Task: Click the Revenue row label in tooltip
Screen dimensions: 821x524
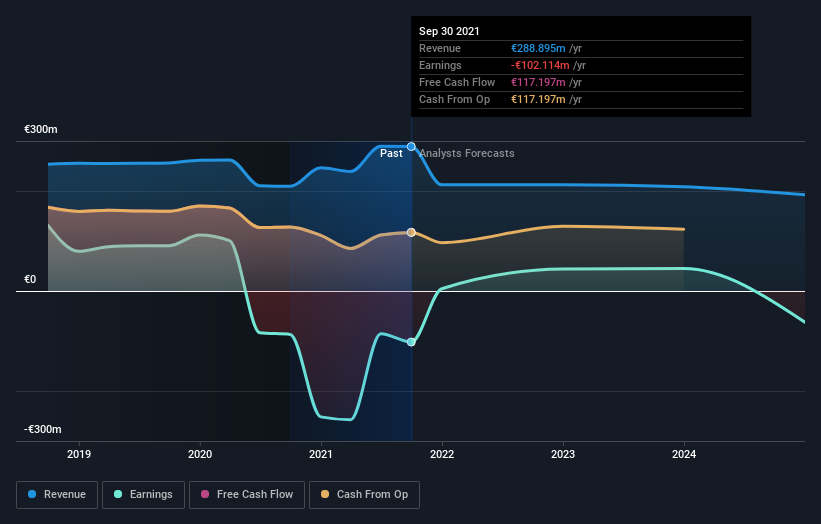Action: (x=440, y=48)
